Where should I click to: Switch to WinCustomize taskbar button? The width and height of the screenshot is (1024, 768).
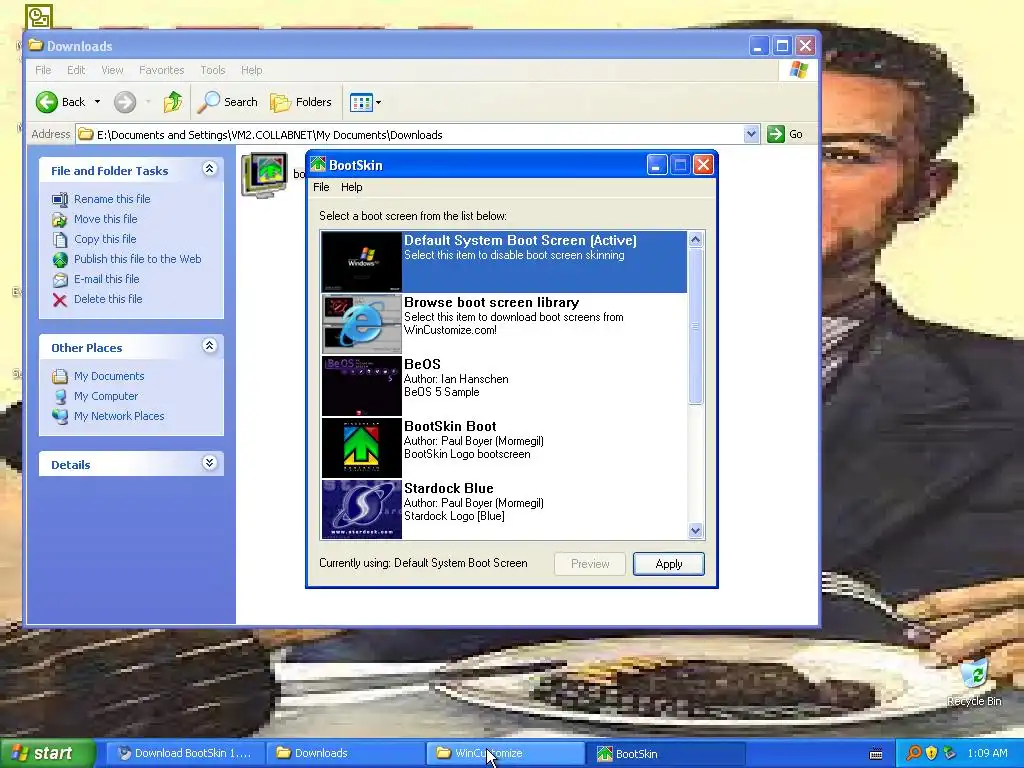504,754
